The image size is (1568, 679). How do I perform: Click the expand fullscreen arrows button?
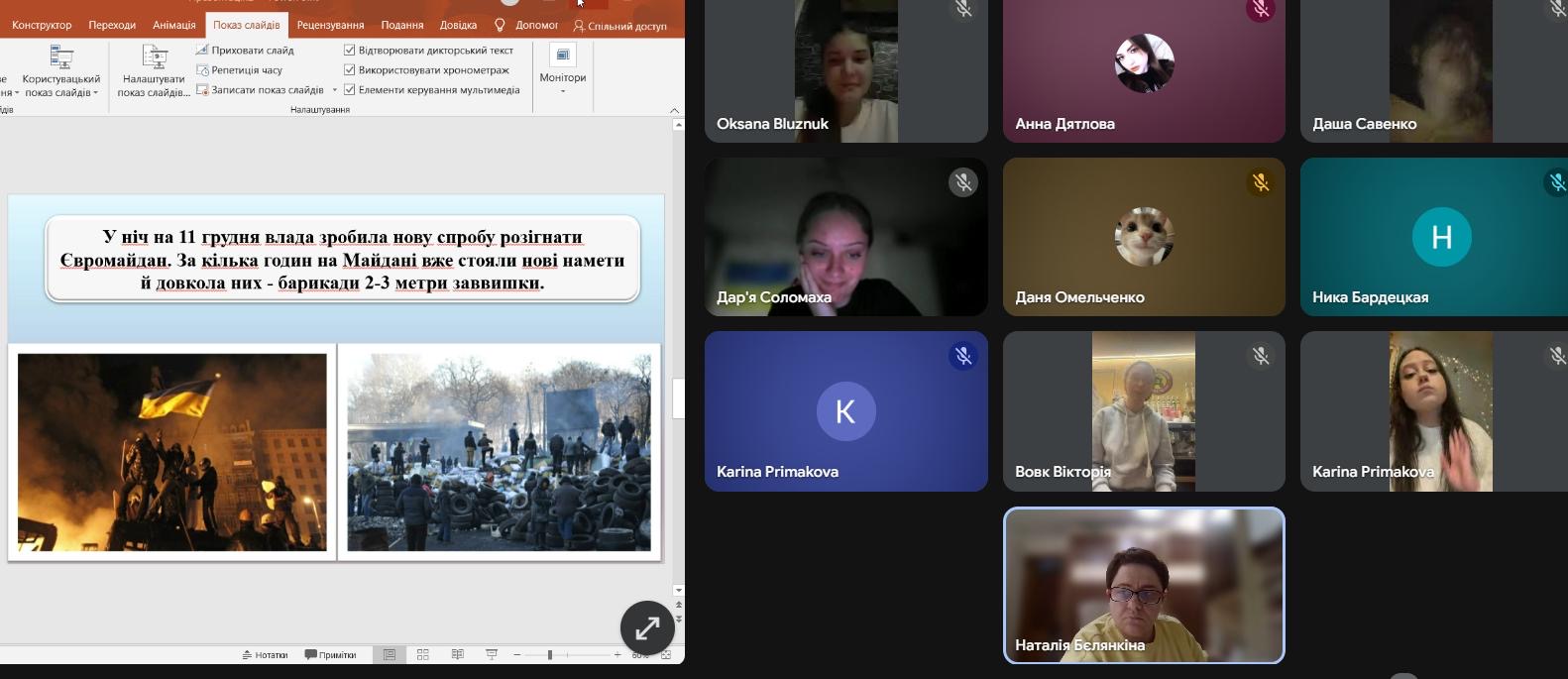coord(647,627)
